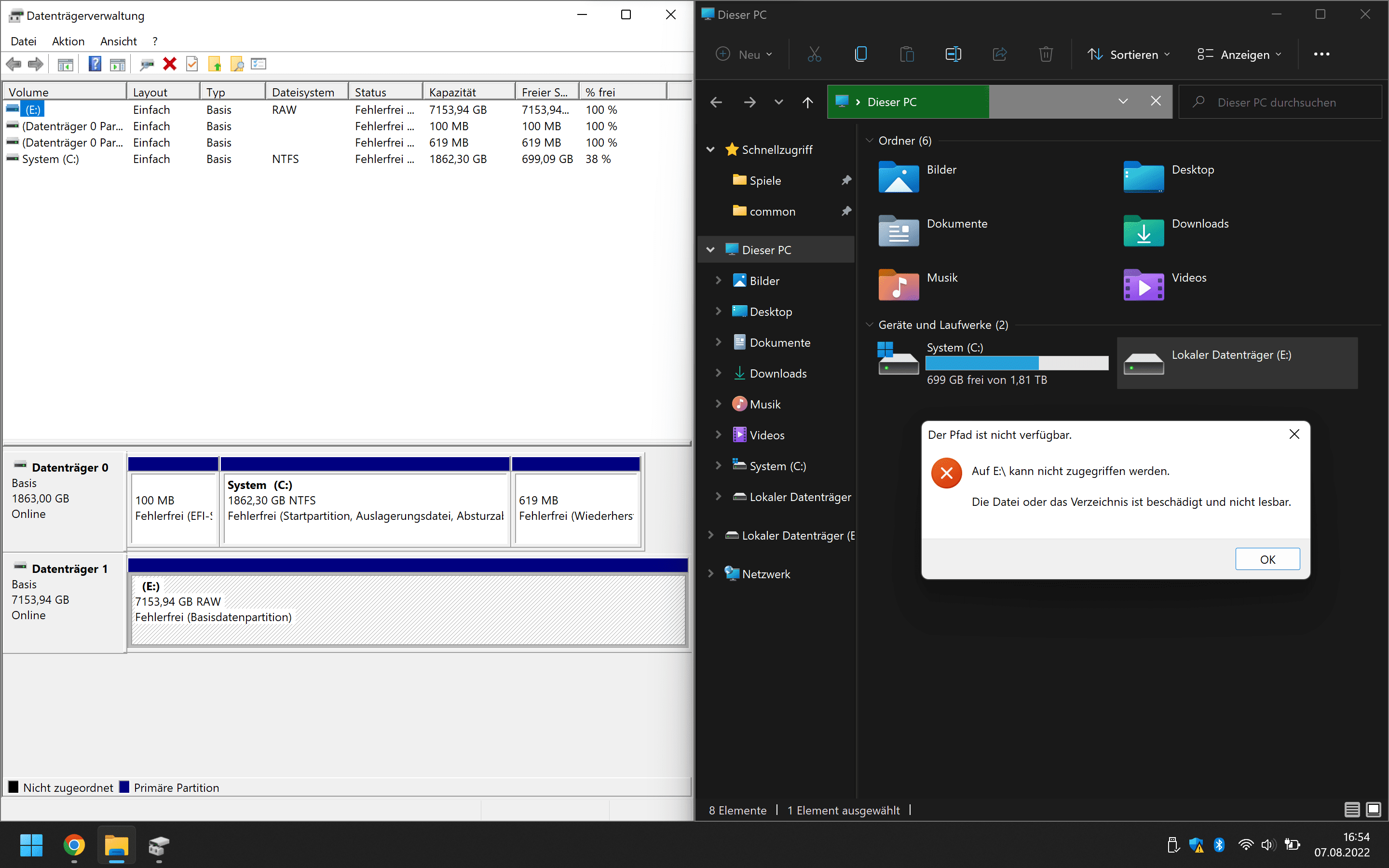Click OK in the error dialog
This screenshot has width=1389, height=868.
tap(1267, 559)
